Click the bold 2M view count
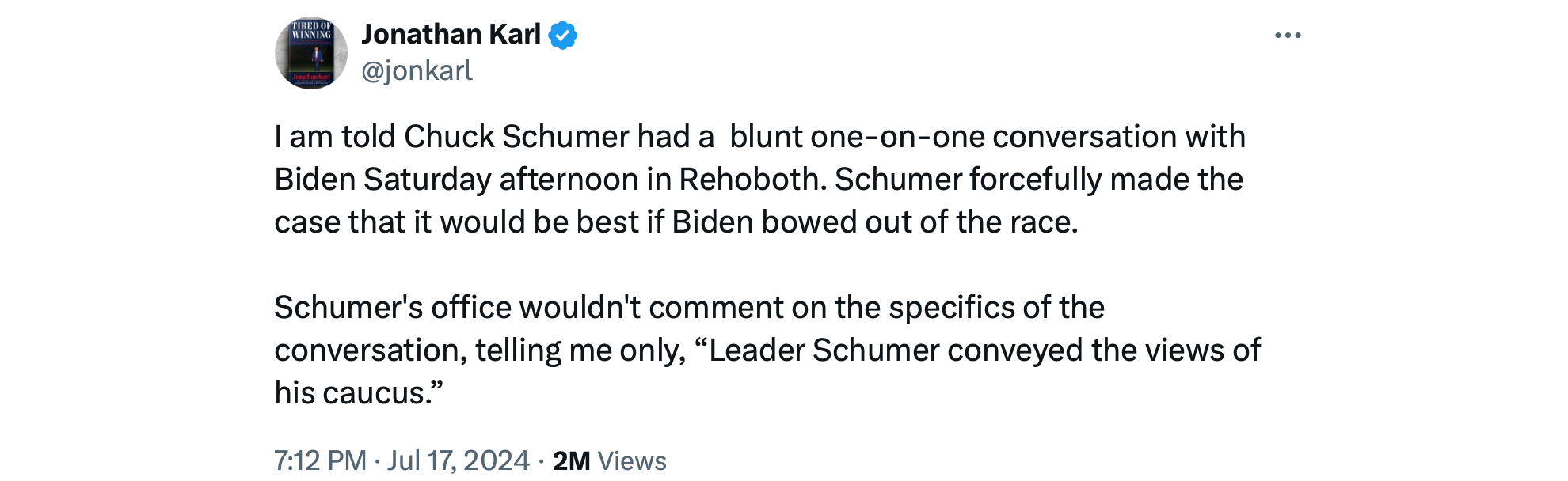 tap(571, 460)
